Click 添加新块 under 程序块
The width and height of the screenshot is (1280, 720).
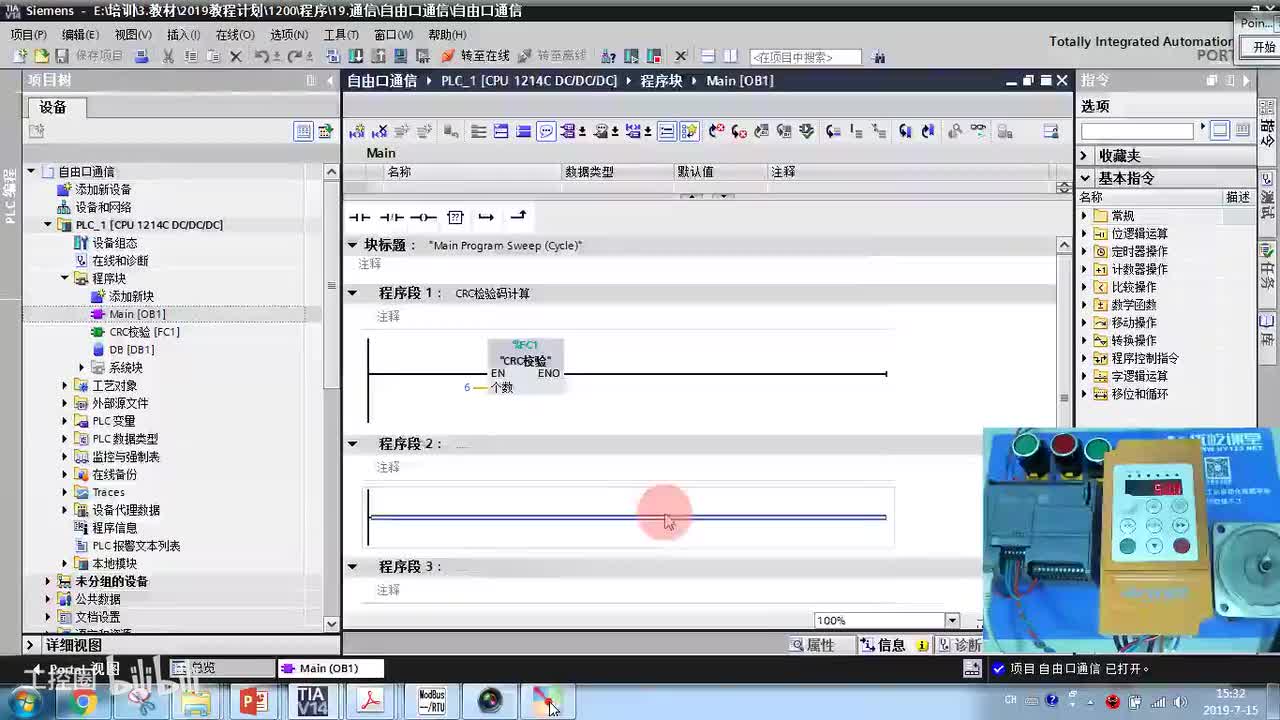[131, 296]
